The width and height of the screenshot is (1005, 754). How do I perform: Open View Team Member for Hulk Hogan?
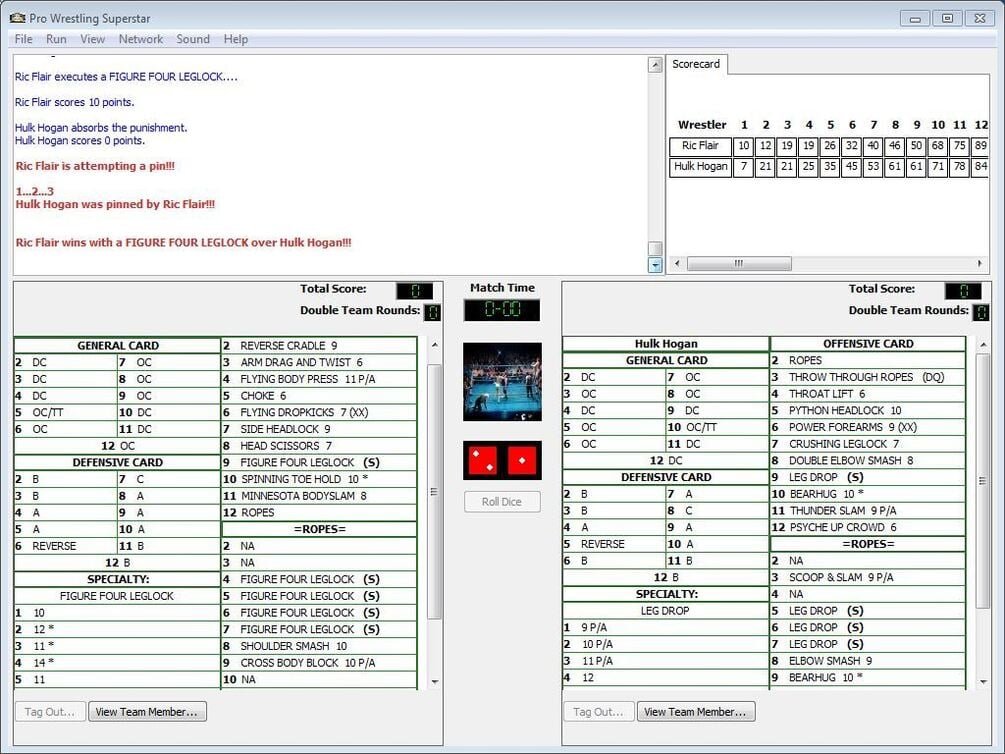click(696, 712)
